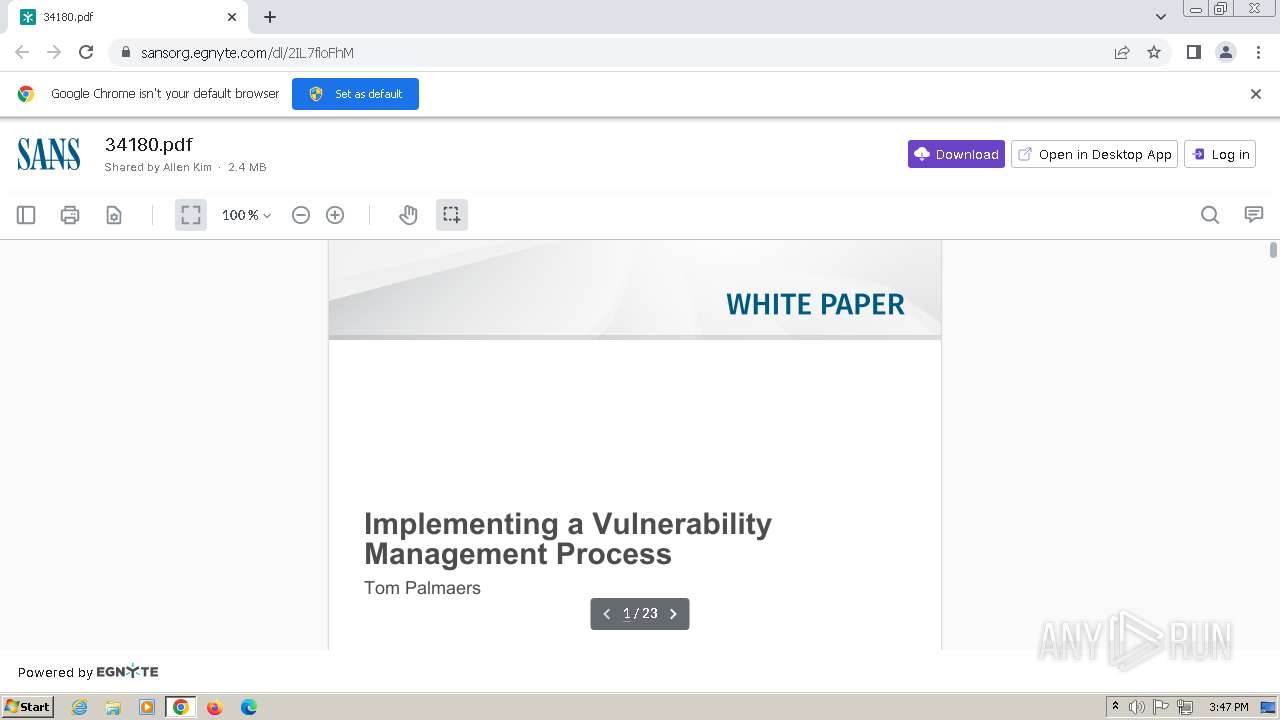Open the tab search dropdown
Viewport: 1280px width, 720px height.
click(x=1161, y=17)
